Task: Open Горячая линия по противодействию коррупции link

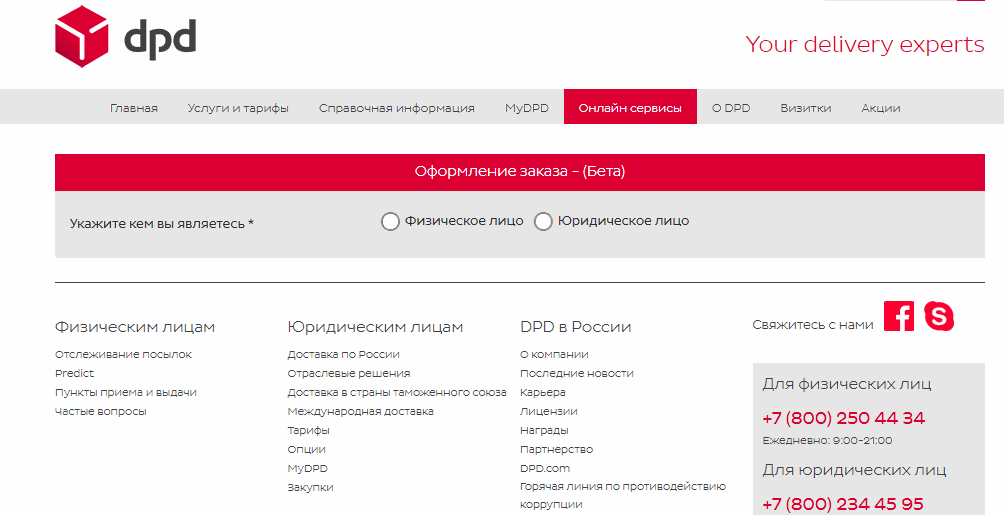Action: pyautogui.click(x=623, y=496)
